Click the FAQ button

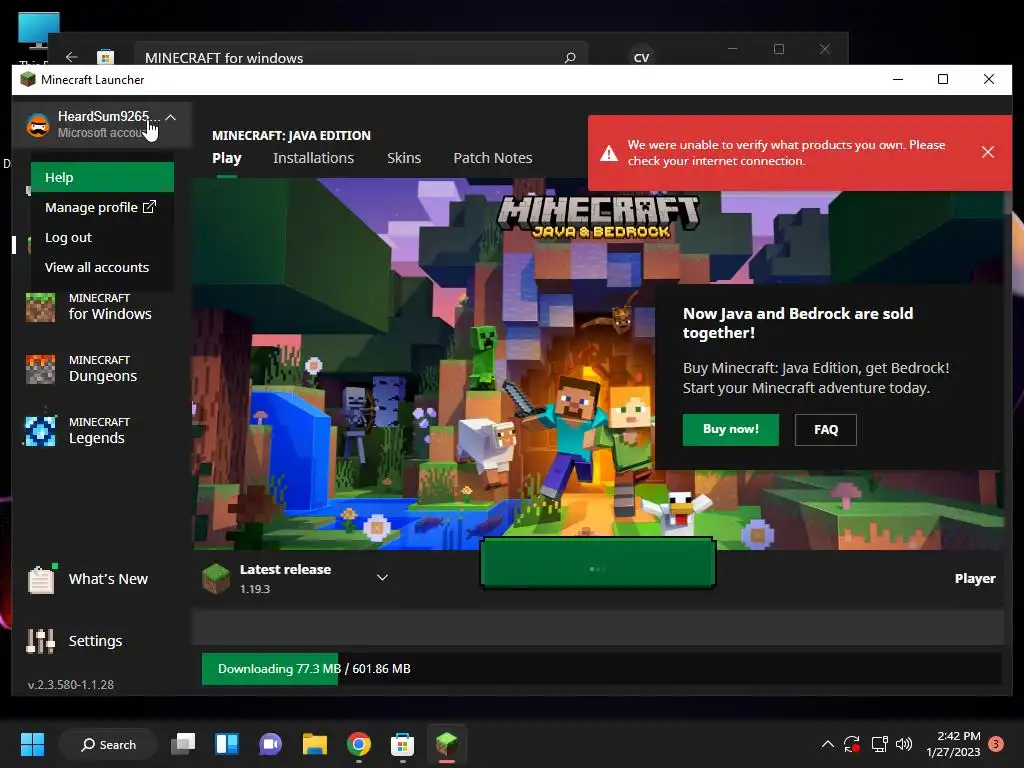[x=825, y=429]
